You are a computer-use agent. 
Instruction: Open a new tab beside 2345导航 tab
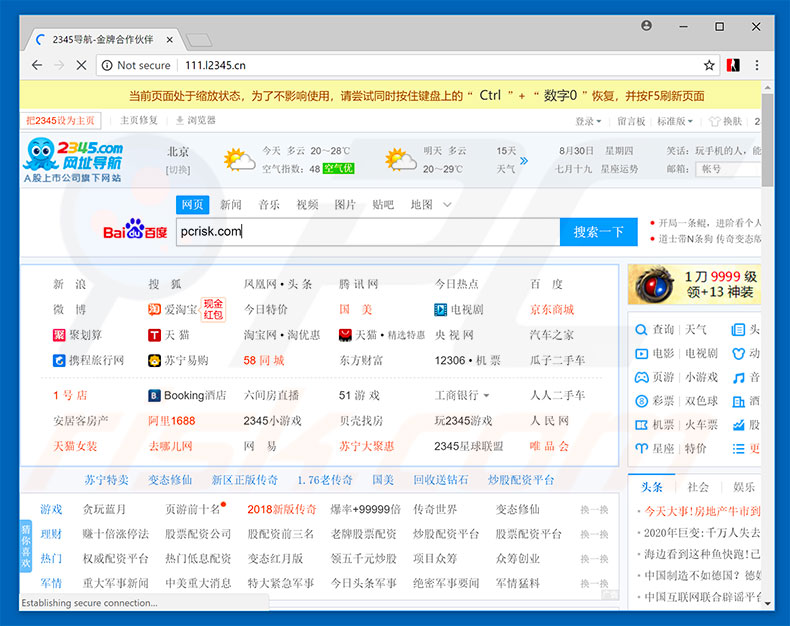(x=199, y=40)
